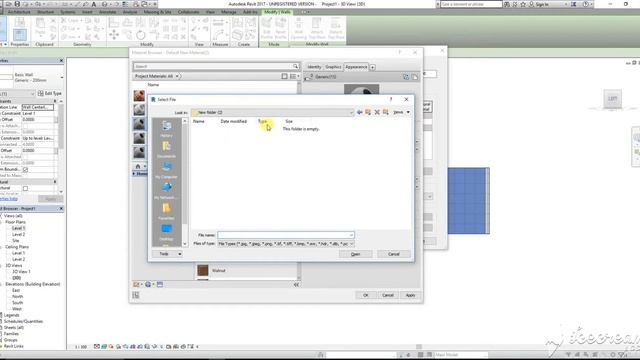Select the top copper material thumbnail
The width and height of the screenshot is (640, 360).
coord(139,96)
